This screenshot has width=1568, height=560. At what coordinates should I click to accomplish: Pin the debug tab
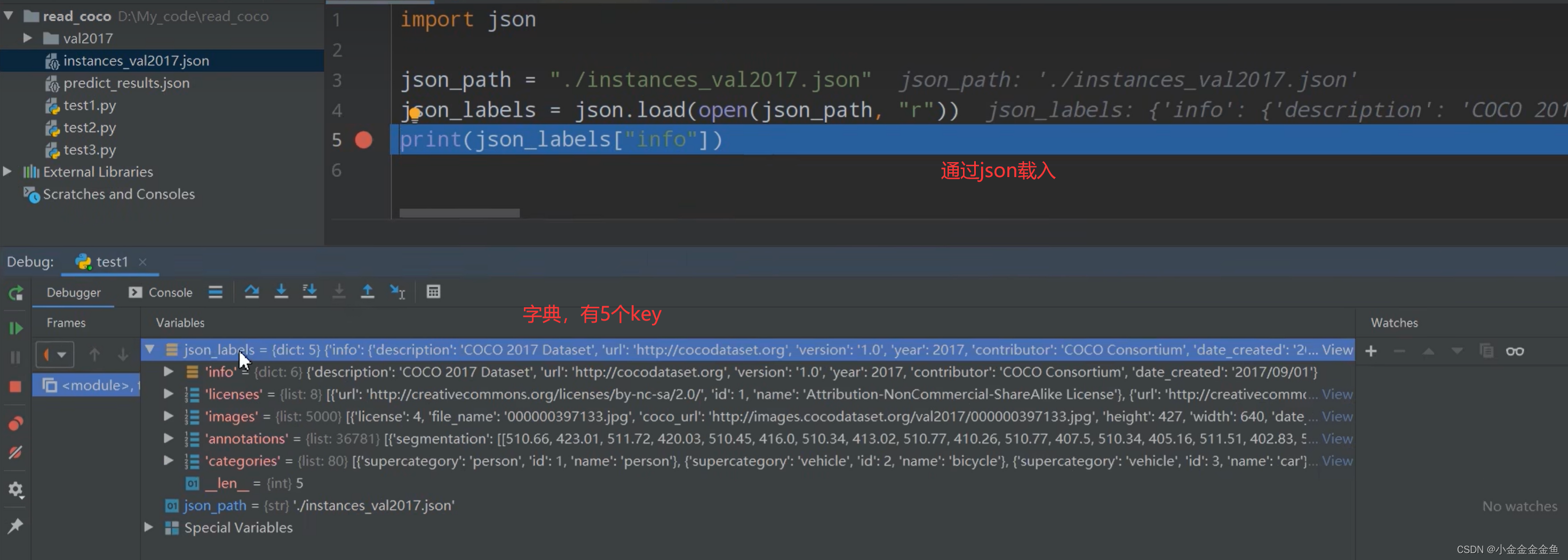coord(16,525)
